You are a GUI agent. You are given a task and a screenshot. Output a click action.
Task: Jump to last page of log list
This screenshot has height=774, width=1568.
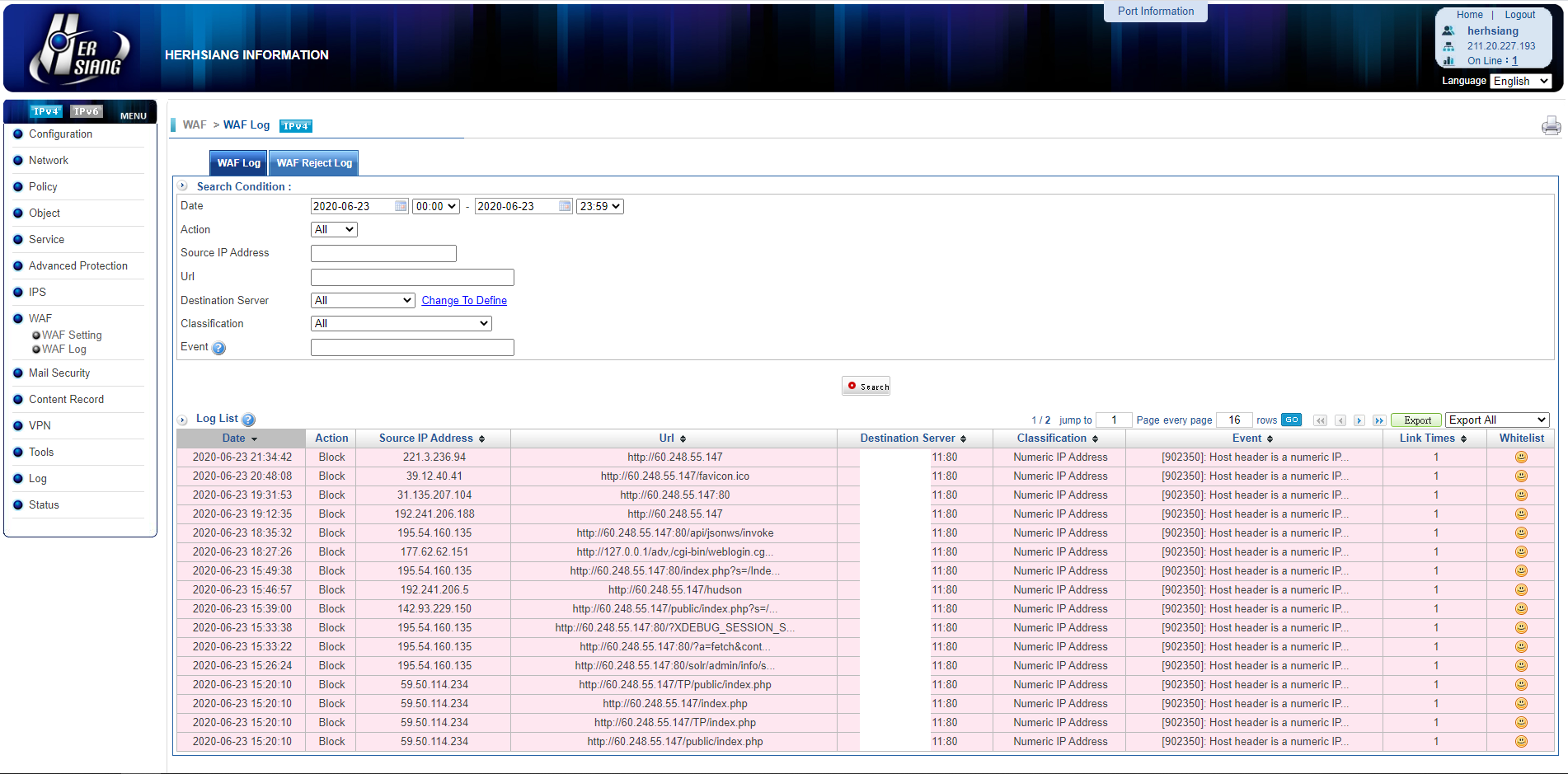pos(1378,420)
